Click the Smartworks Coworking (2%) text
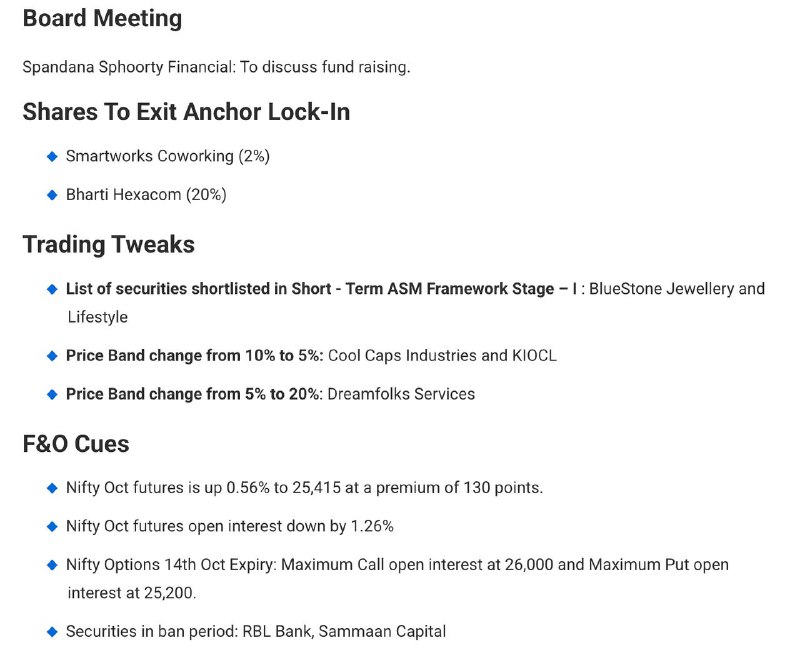Viewport: 800px width, 655px height. tap(168, 156)
